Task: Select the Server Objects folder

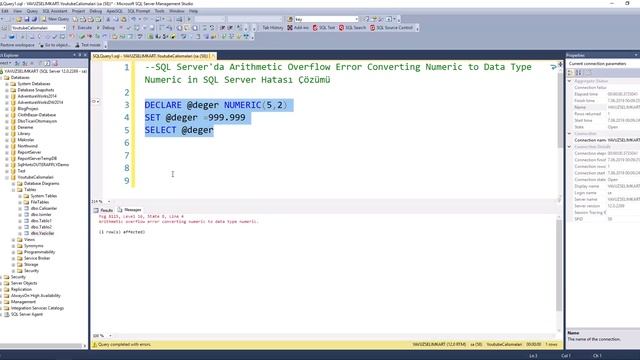Action: coord(24,283)
